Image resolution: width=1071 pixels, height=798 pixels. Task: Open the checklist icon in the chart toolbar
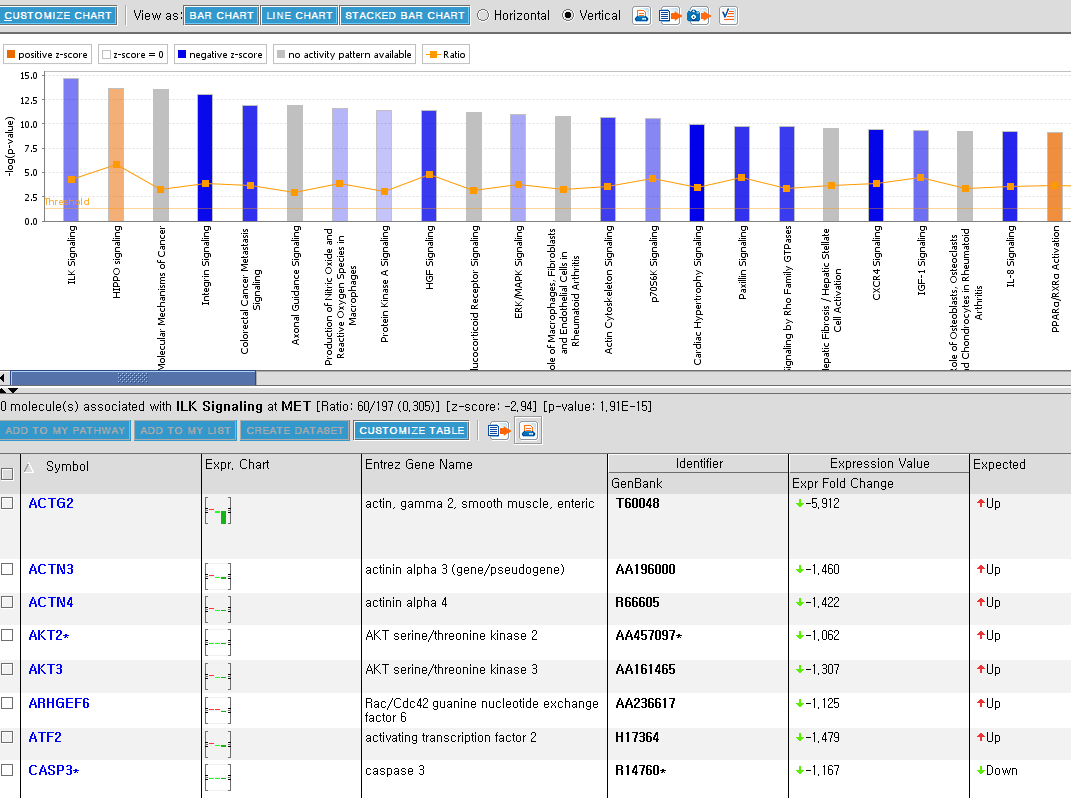tap(728, 16)
